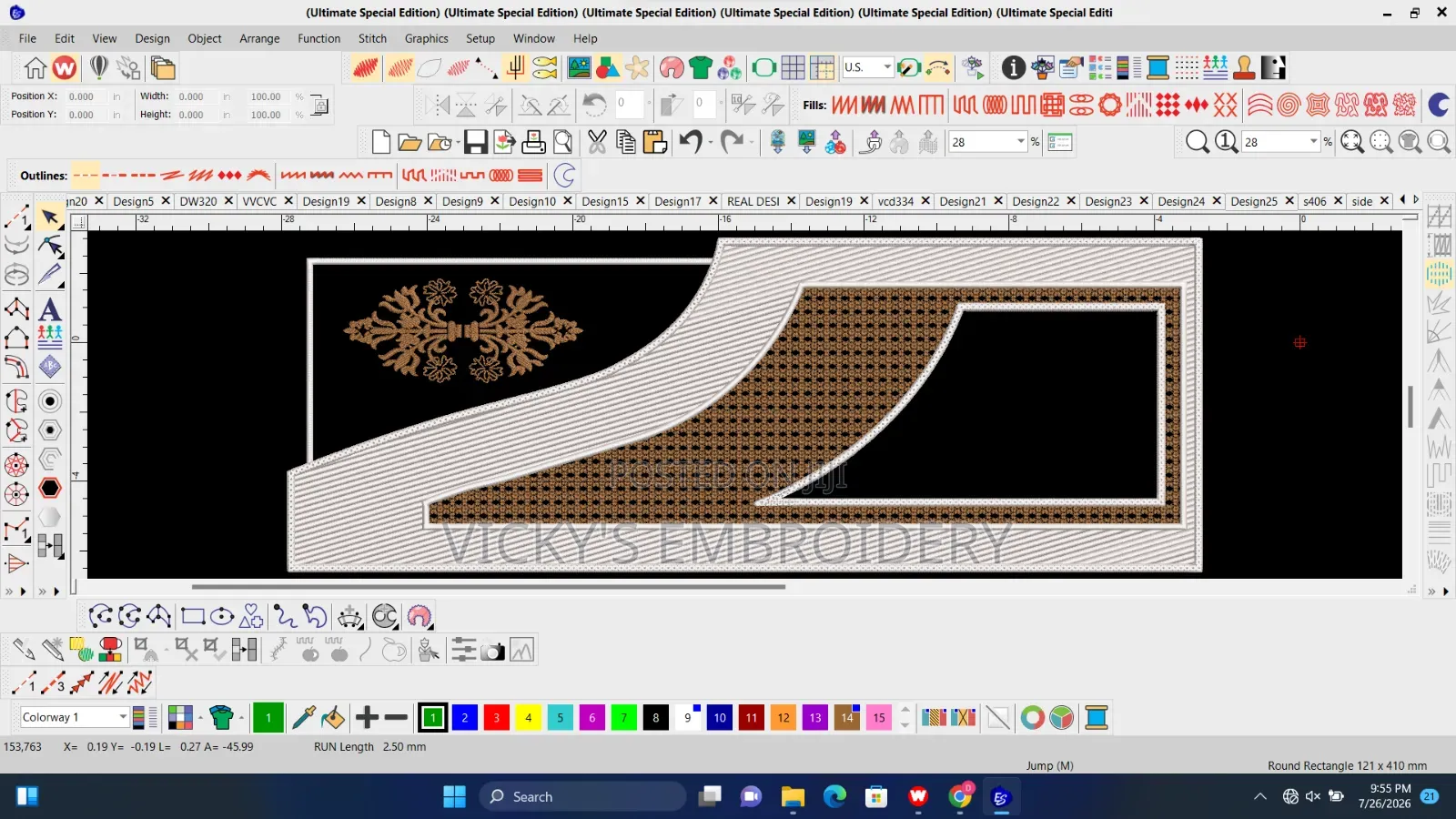Open the Graphics menu

pyautogui.click(x=426, y=38)
